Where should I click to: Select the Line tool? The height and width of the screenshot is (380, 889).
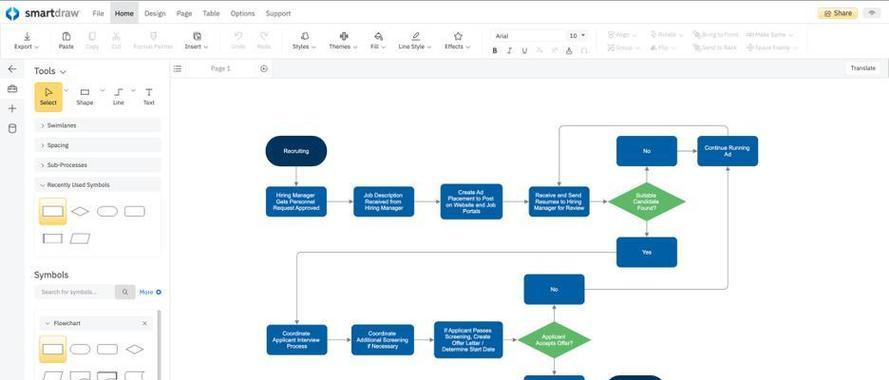(x=118, y=96)
